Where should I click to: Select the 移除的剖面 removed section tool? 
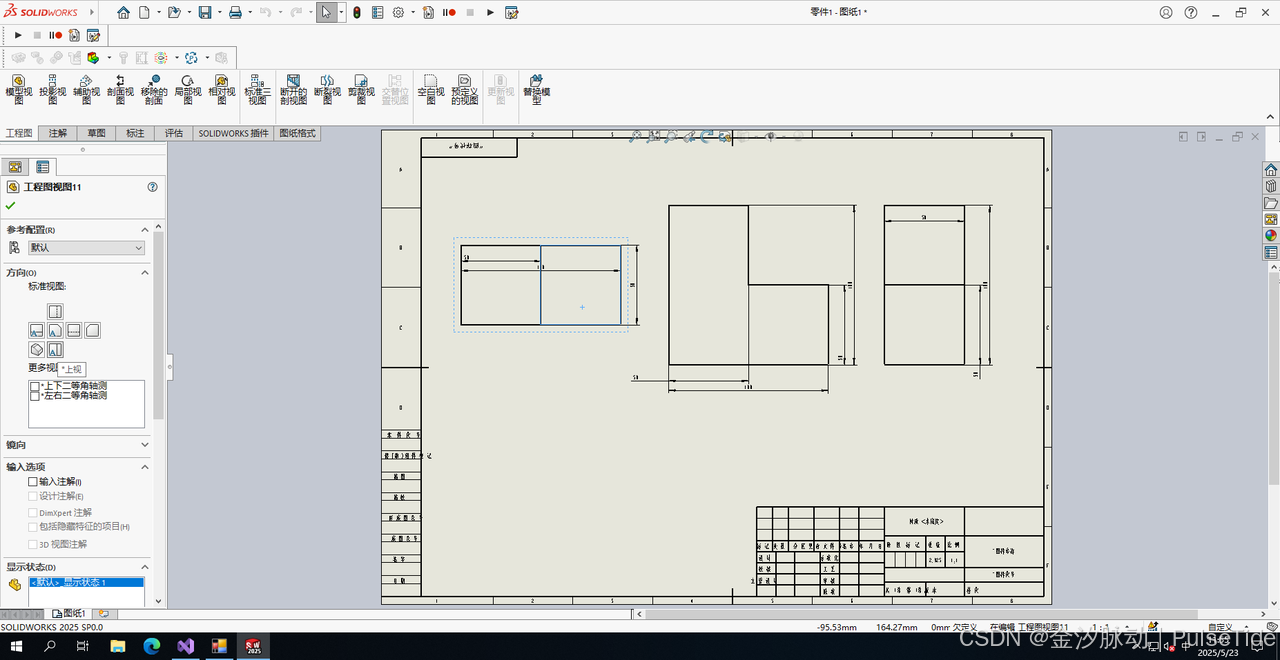click(x=153, y=89)
